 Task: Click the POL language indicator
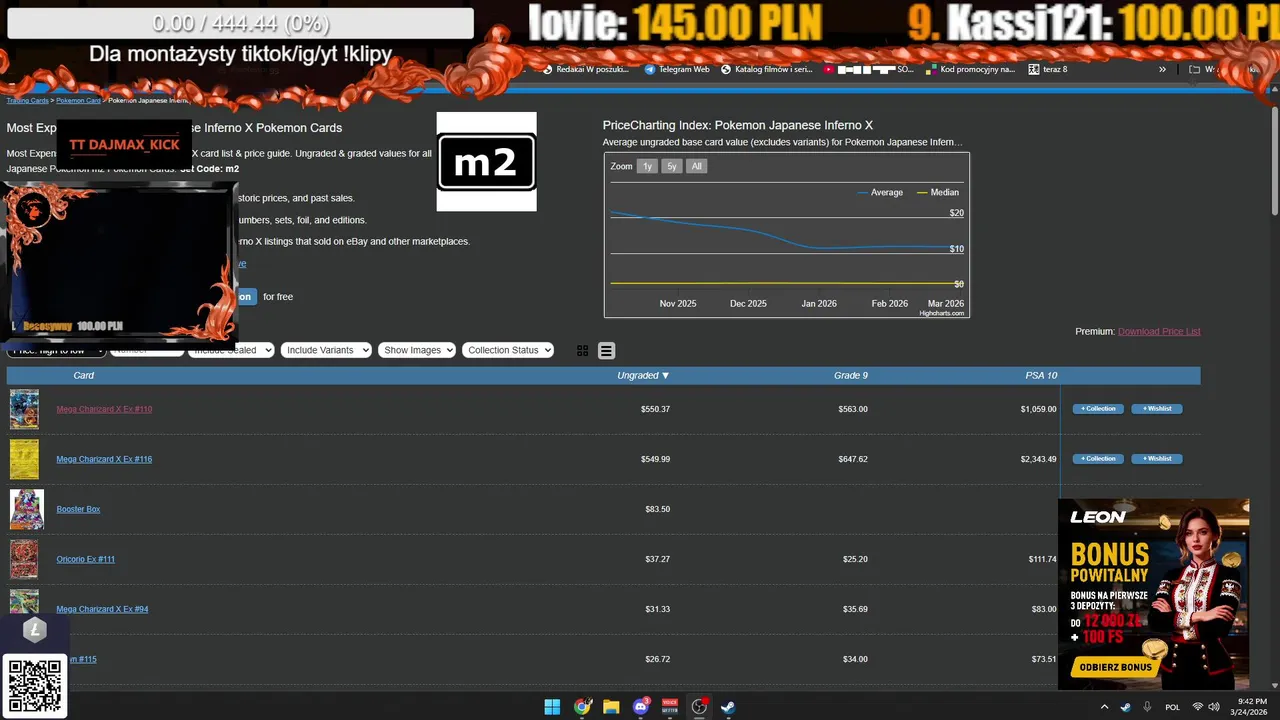pyautogui.click(x=1173, y=707)
